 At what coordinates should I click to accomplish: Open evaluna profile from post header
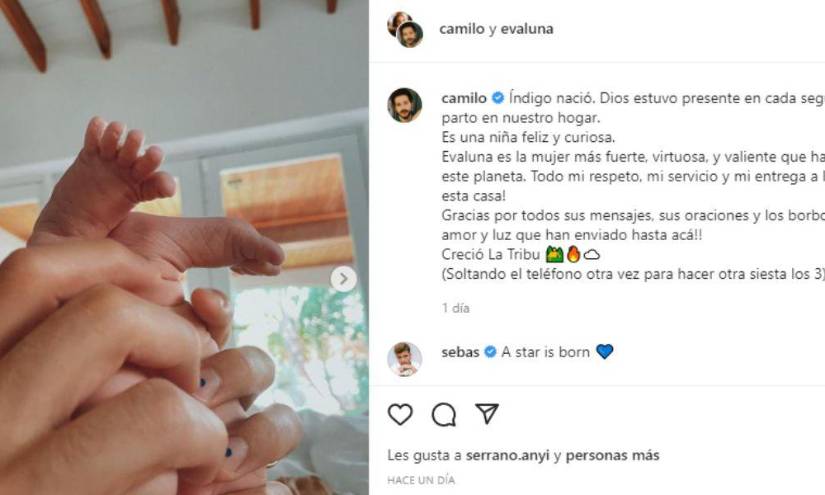[x=527, y=29]
